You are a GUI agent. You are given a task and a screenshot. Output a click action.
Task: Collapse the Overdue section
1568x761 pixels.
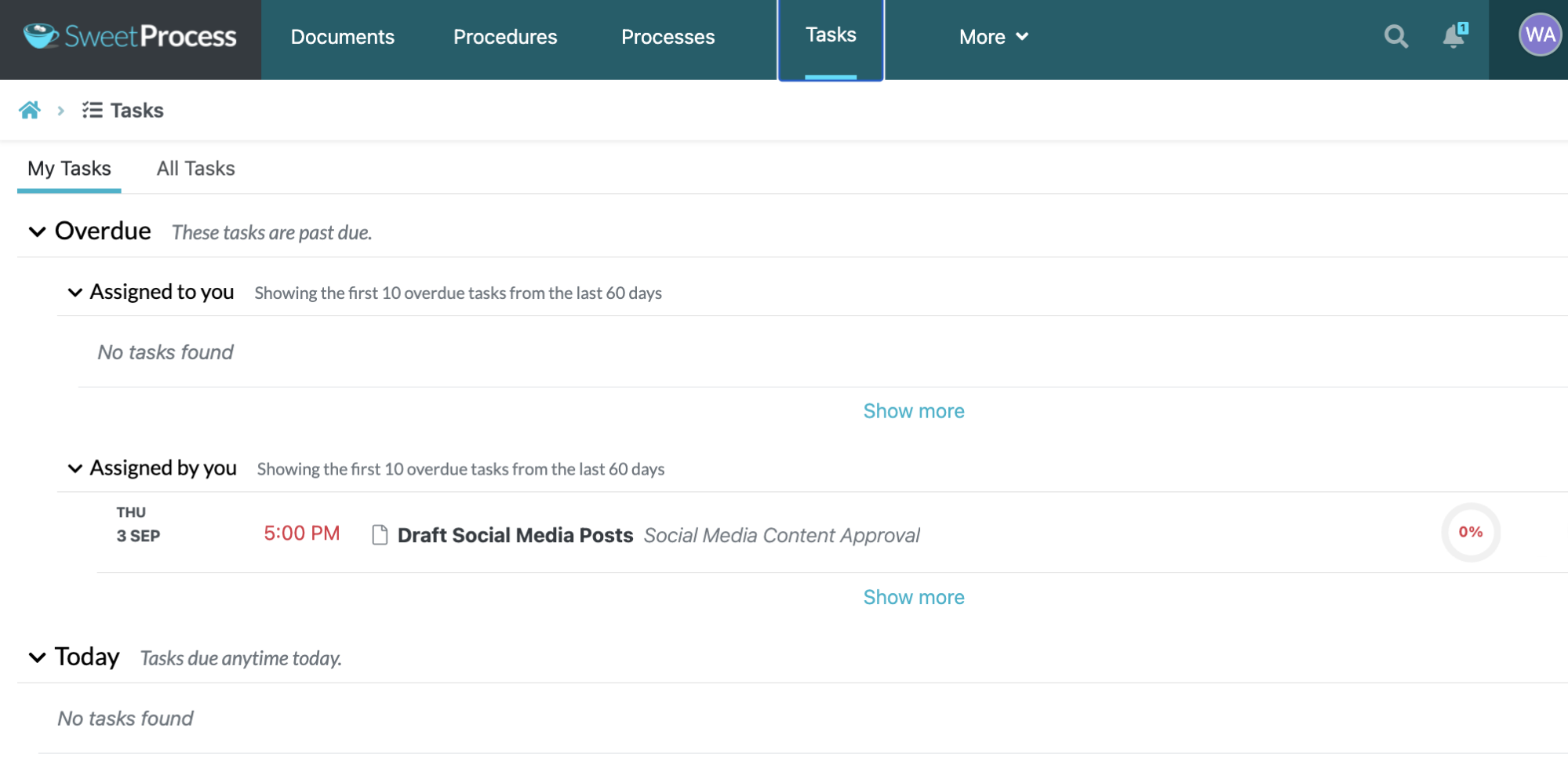click(x=37, y=231)
